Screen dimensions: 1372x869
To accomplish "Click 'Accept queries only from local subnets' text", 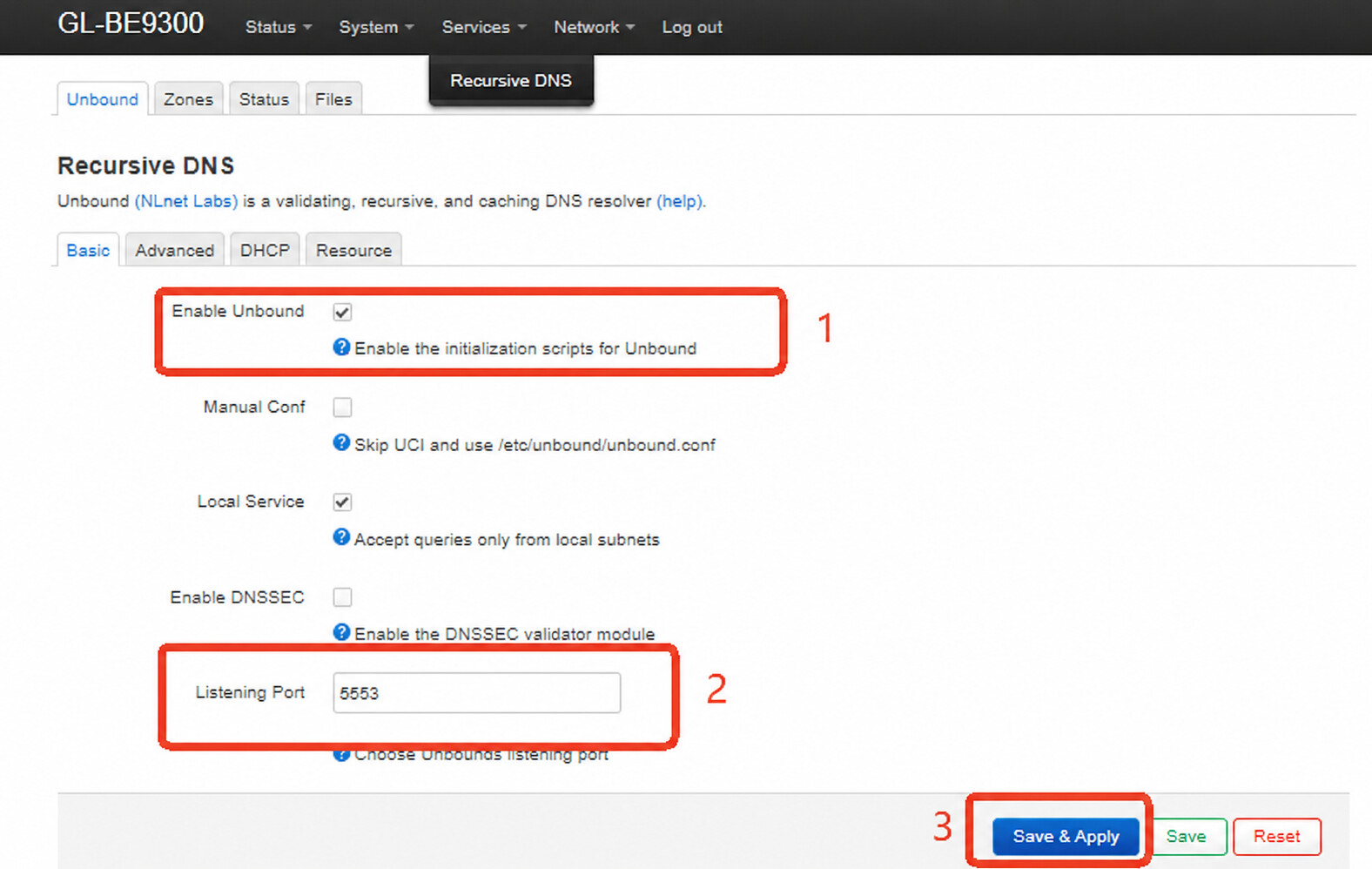I will click(x=507, y=540).
